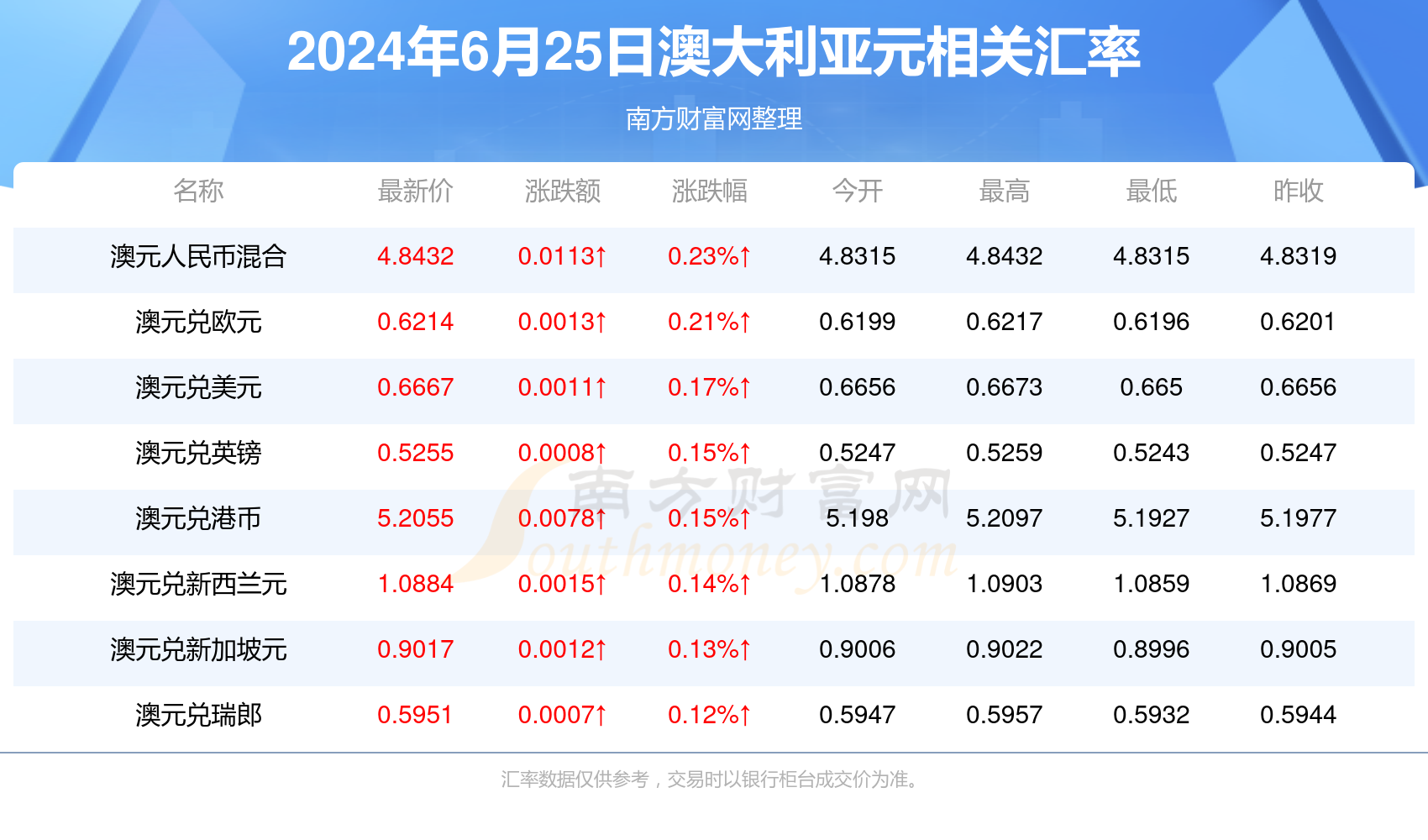
Task: Click the title 2024年6月25日澳大利亚元相关汇率
Action: [x=714, y=52]
